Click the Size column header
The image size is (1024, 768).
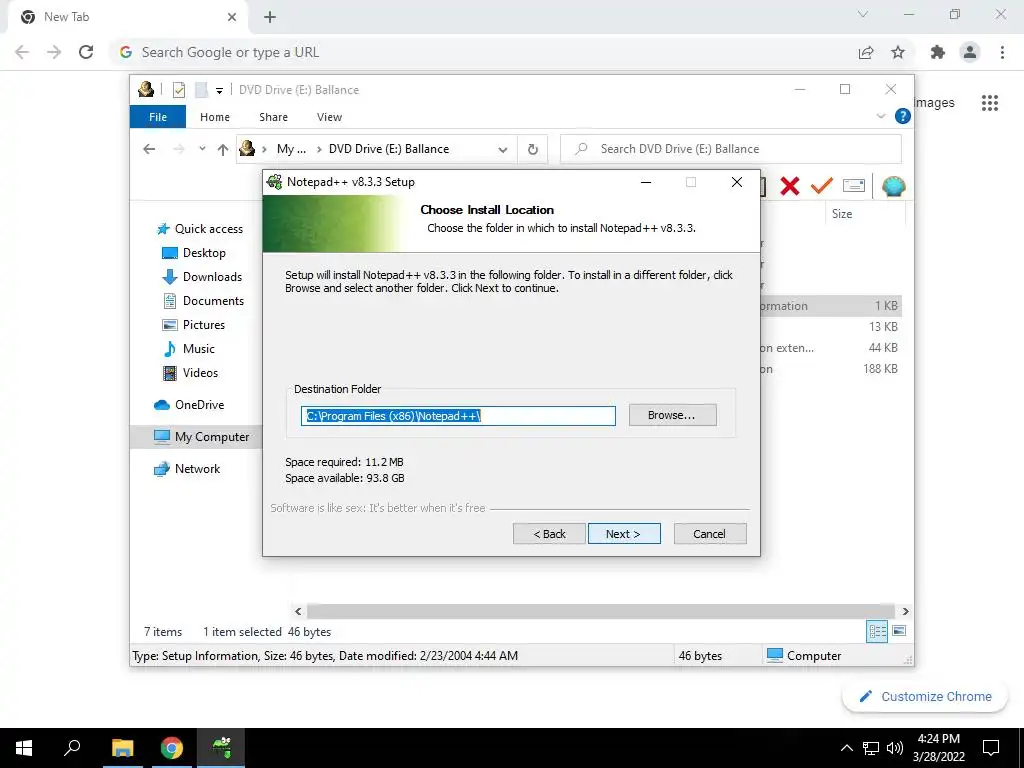coord(842,214)
